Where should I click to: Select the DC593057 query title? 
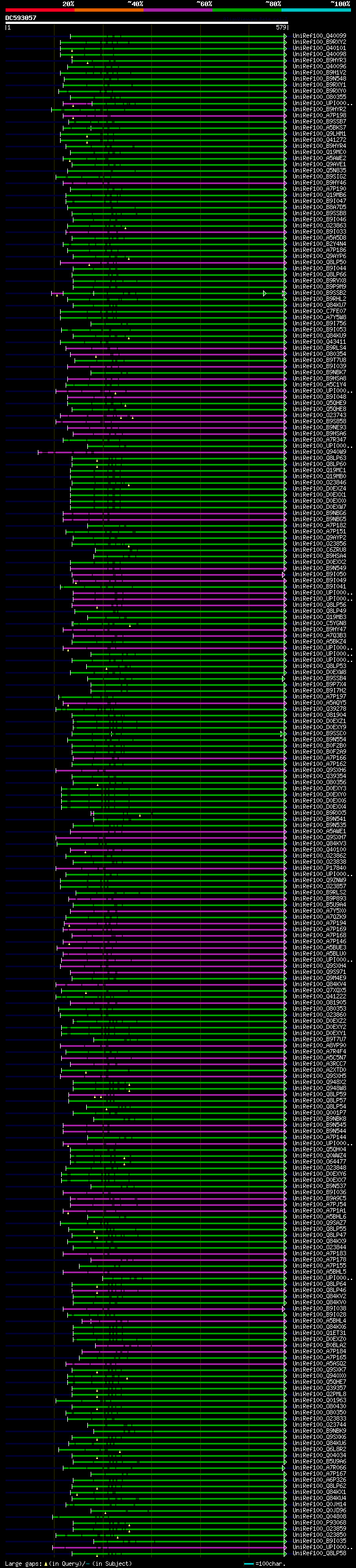pos(21,18)
